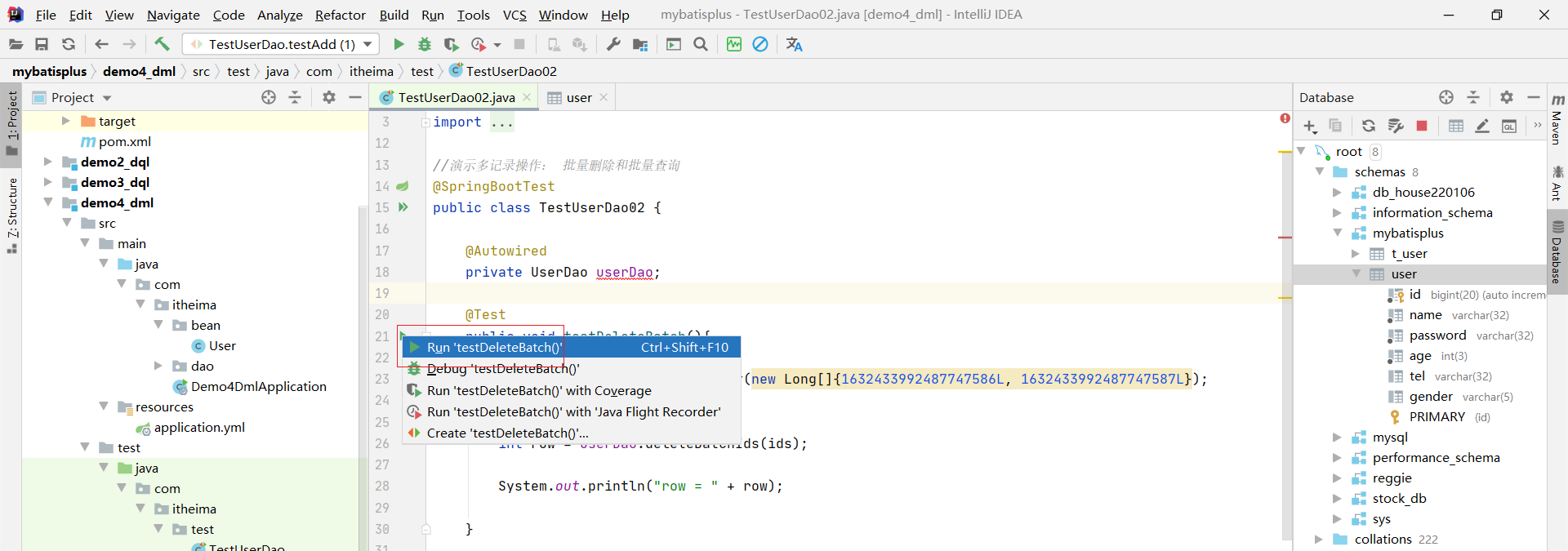Select Create 'testDeleteBatch()'... menu entry
The height and width of the screenshot is (551, 1568).
[x=572, y=433]
